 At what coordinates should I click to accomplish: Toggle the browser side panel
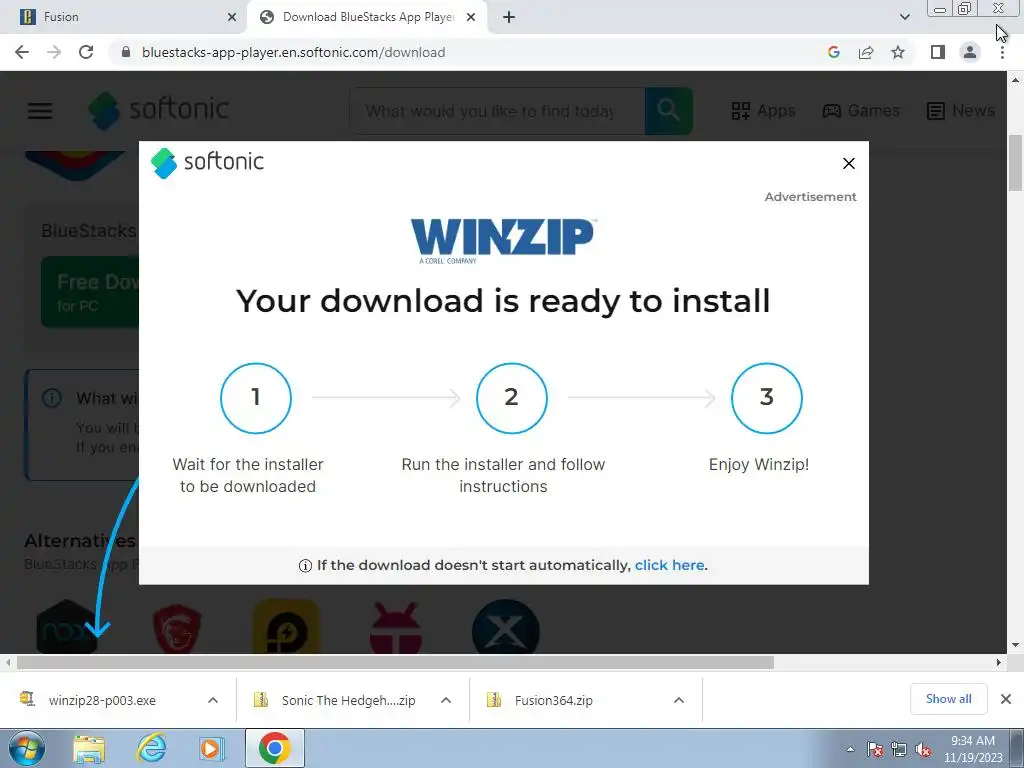[938, 52]
